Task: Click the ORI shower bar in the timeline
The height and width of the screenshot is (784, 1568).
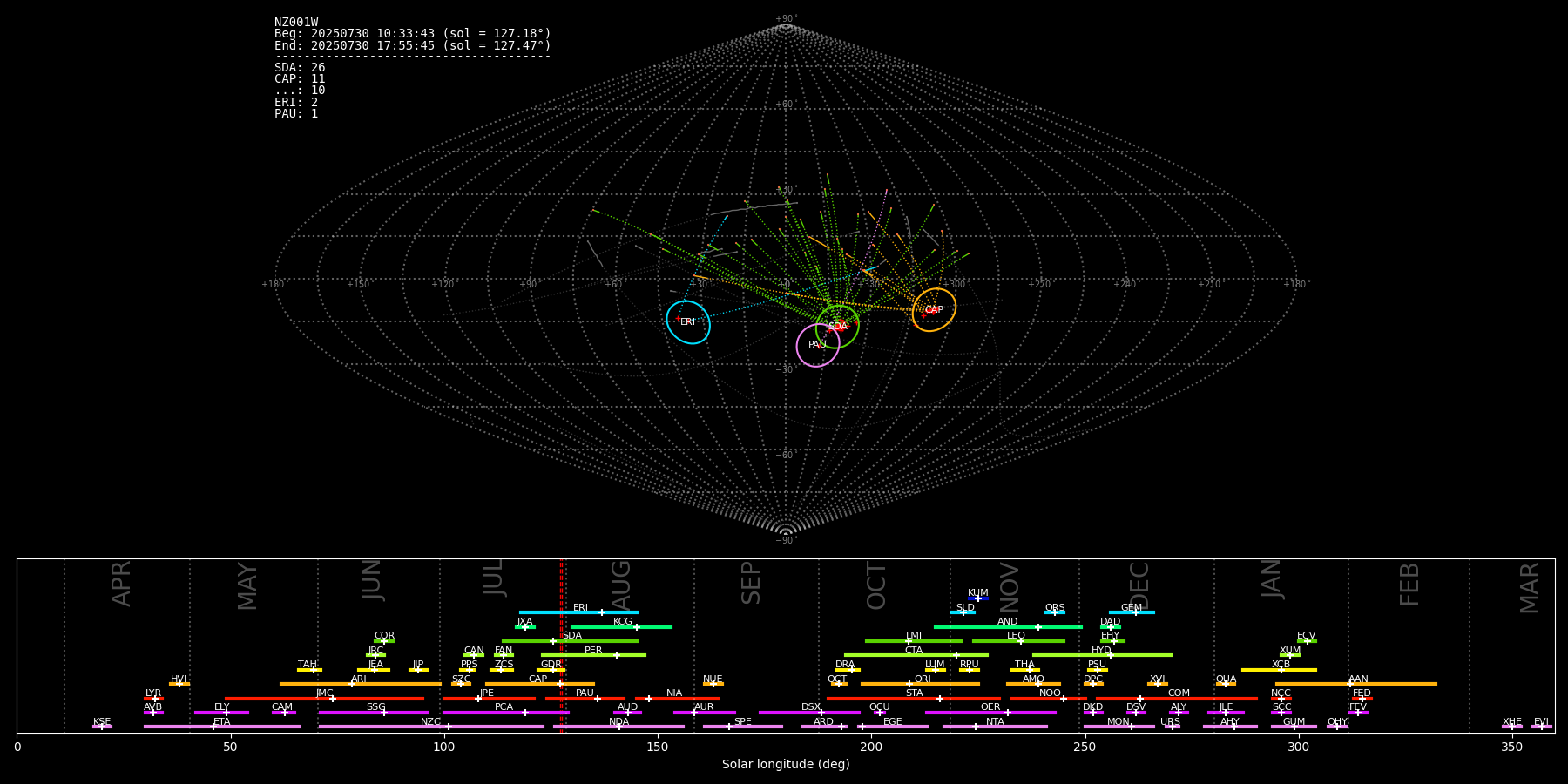Action: point(920,684)
